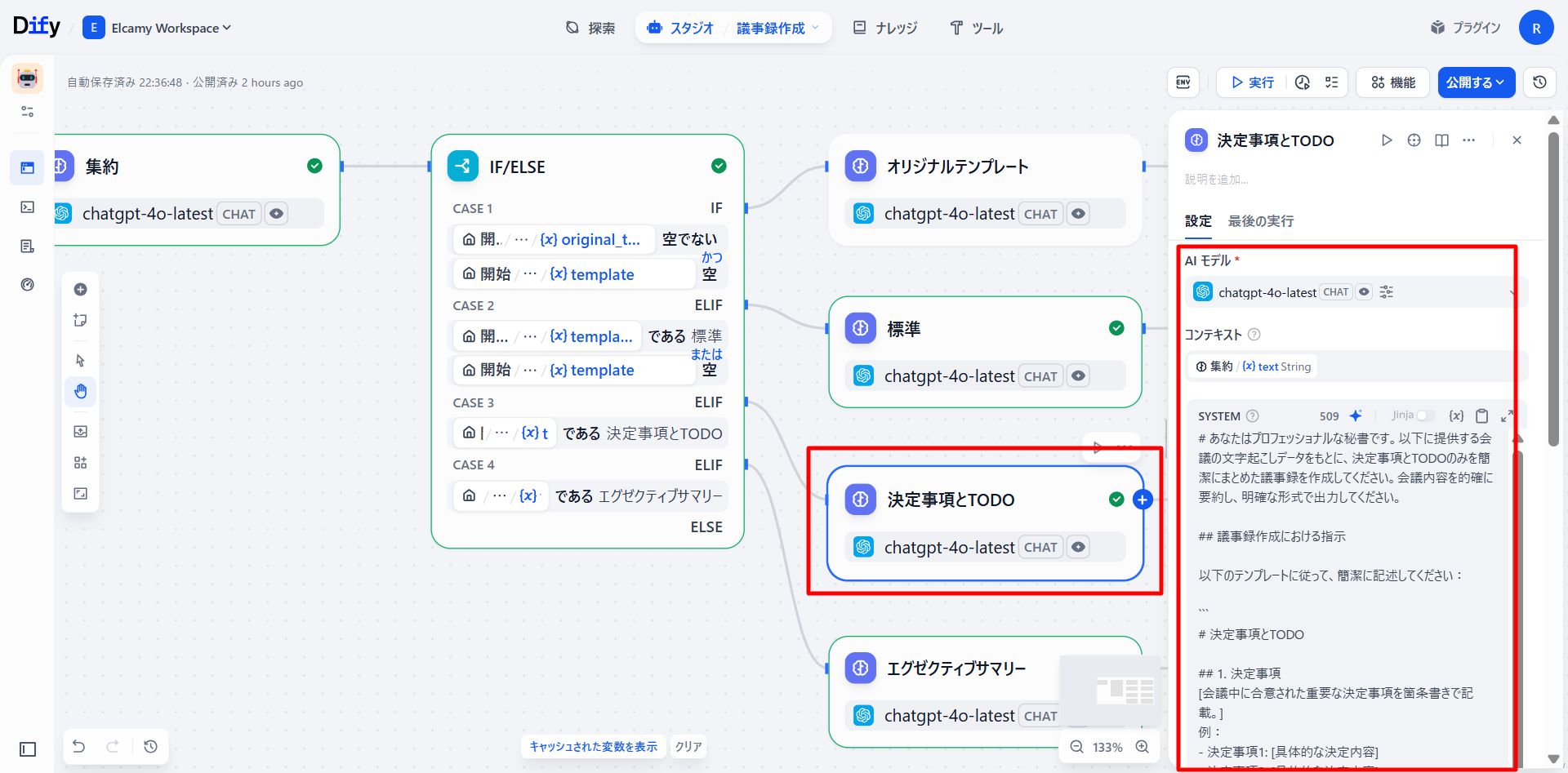
Task: Toggle vision eye on 標準 node model
Action: click(1078, 376)
